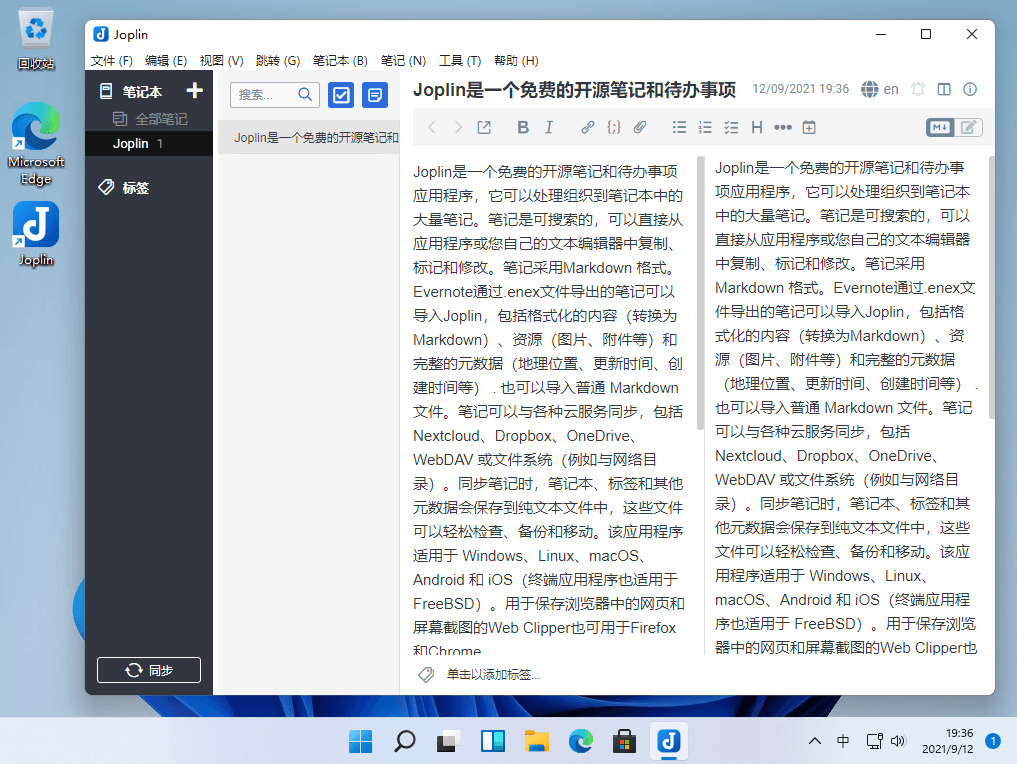This screenshot has height=764, width=1017.
Task: Insert a numbered list
Action: pyautogui.click(x=705, y=127)
